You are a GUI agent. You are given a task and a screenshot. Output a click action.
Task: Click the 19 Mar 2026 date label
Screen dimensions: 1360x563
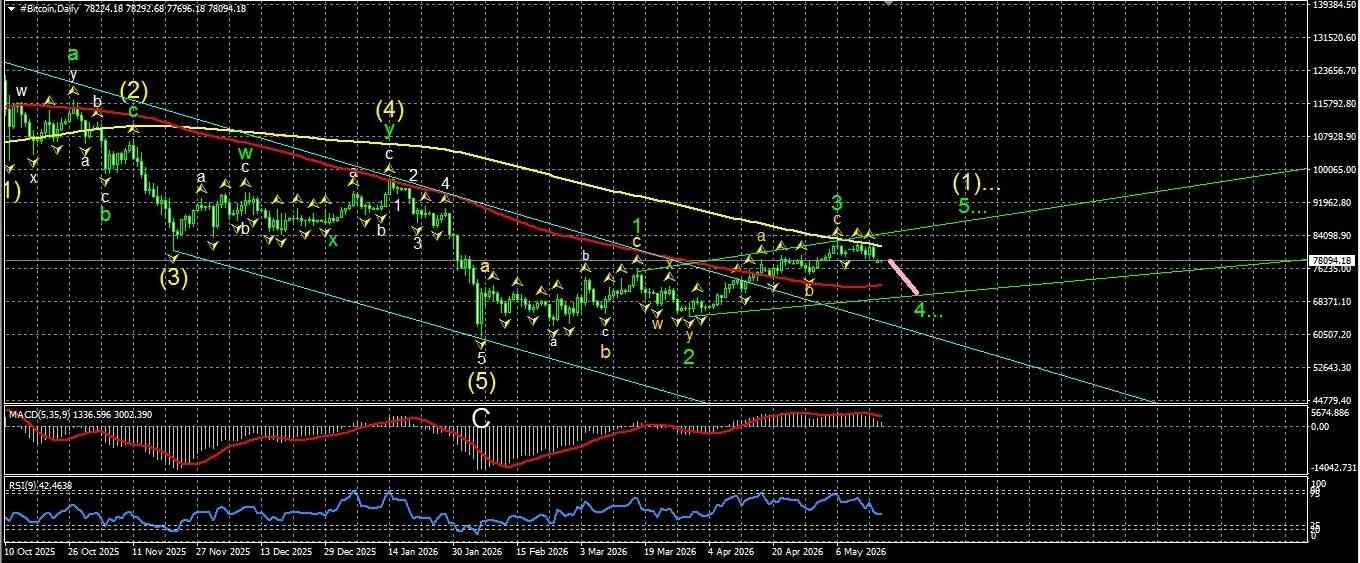click(x=670, y=551)
